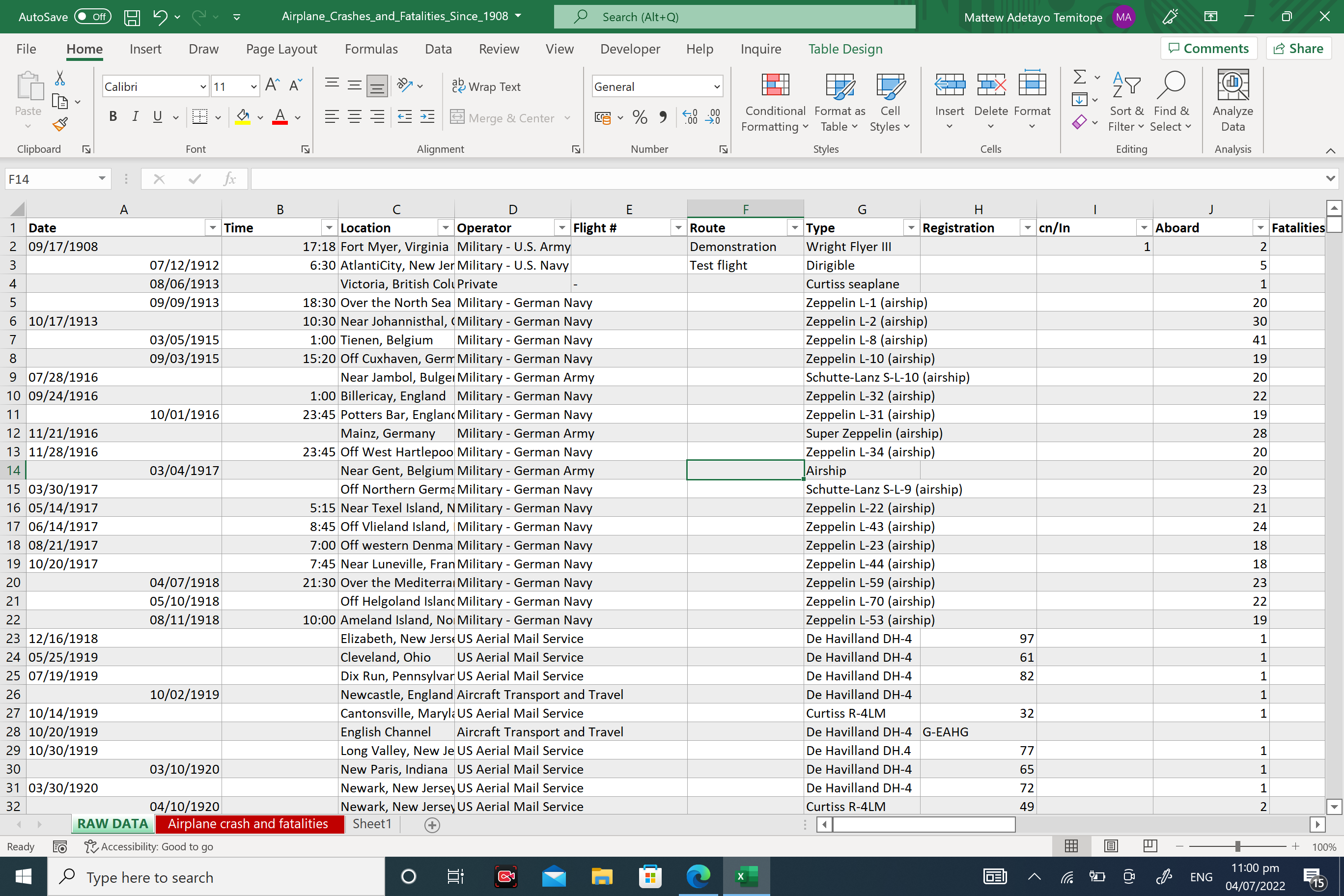Open Cell Styles gallery
The image size is (1344, 896).
coord(889,103)
